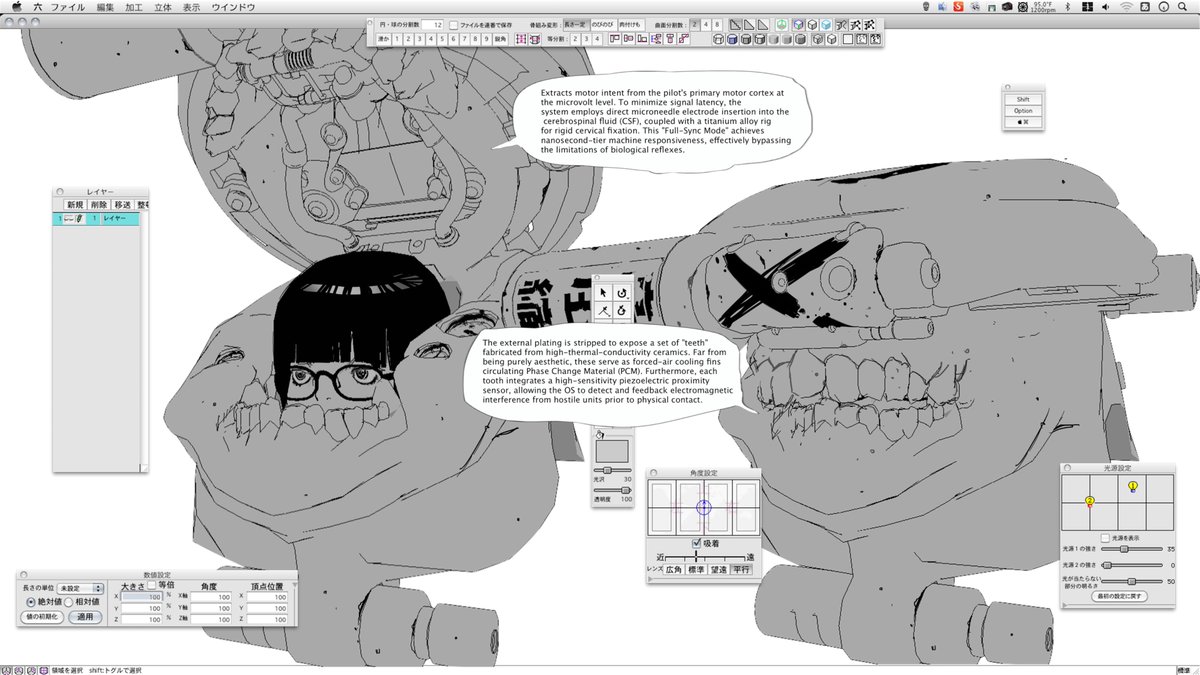The height and width of the screenshot is (675, 1200).
Task: Open the ウインドウ menu
Action: 233,7
